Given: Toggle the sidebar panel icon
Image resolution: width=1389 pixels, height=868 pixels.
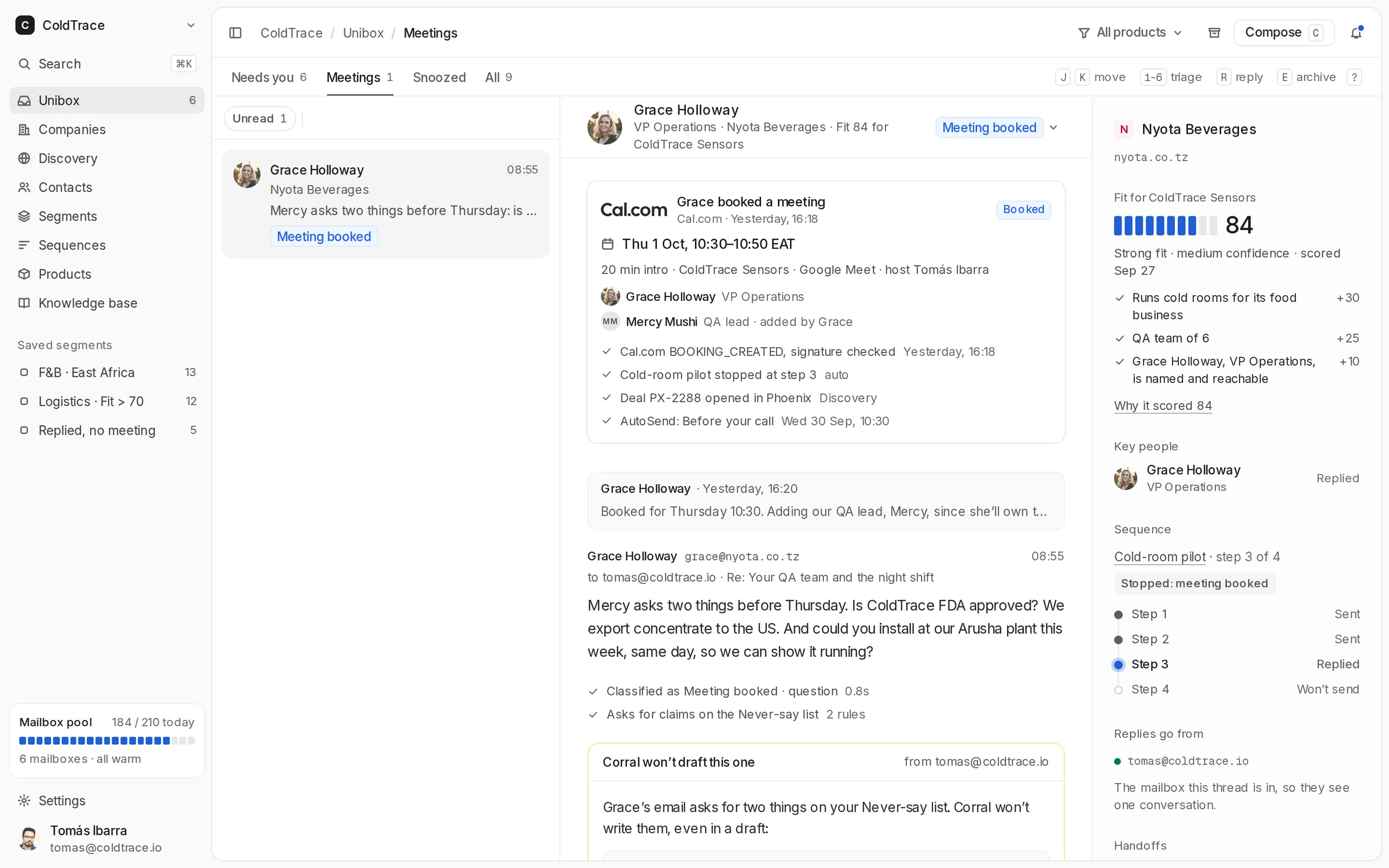Looking at the screenshot, I should pyautogui.click(x=235, y=33).
